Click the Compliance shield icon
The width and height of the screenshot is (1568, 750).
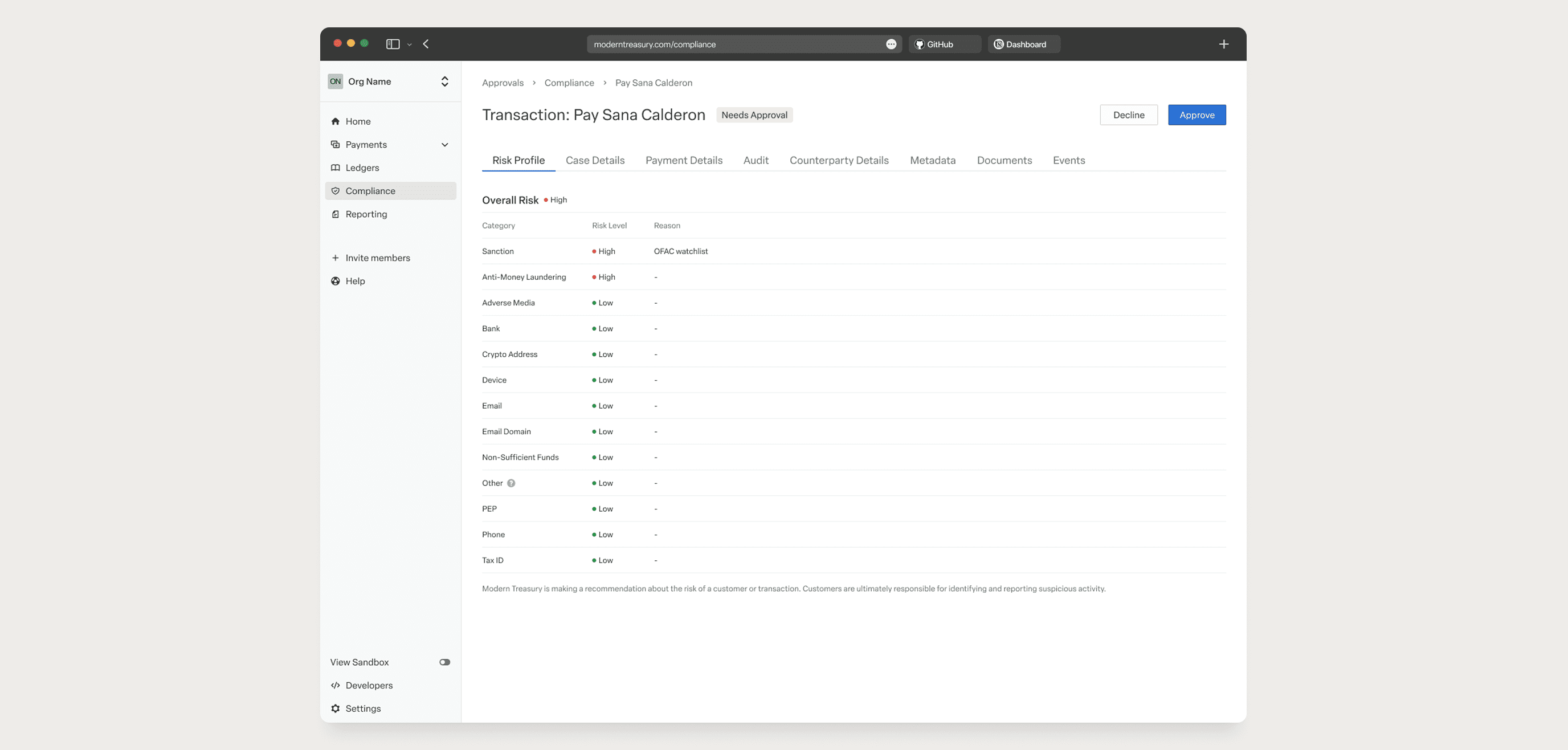[336, 190]
